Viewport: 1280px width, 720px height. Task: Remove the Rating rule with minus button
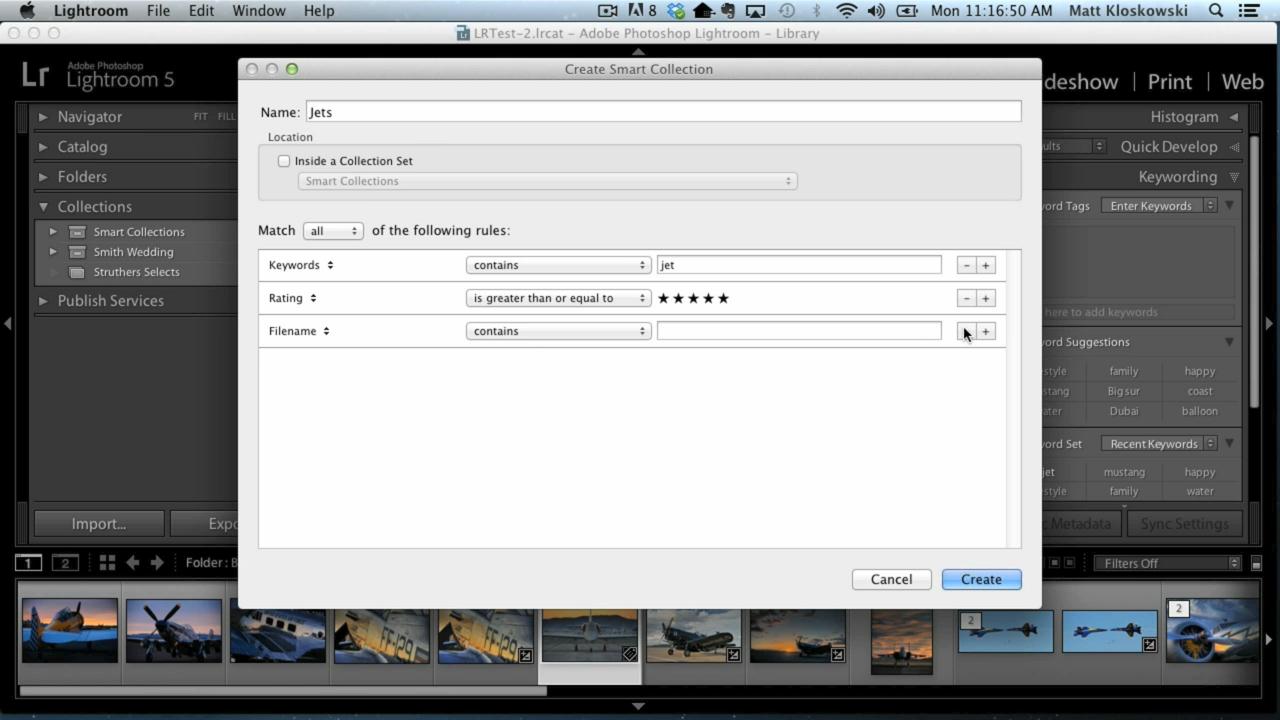tap(966, 298)
